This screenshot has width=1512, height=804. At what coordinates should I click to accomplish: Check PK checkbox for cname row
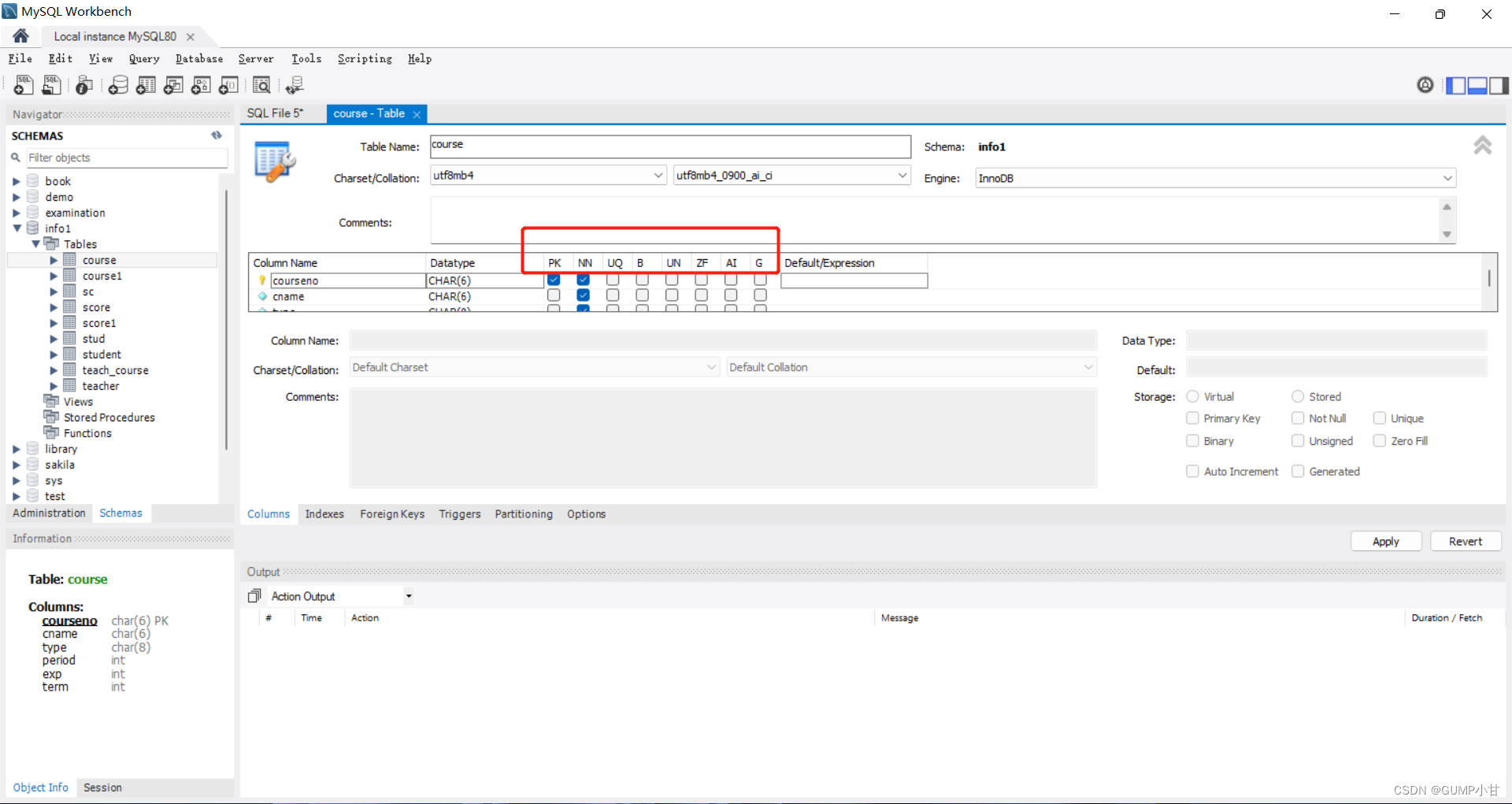tap(554, 295)
